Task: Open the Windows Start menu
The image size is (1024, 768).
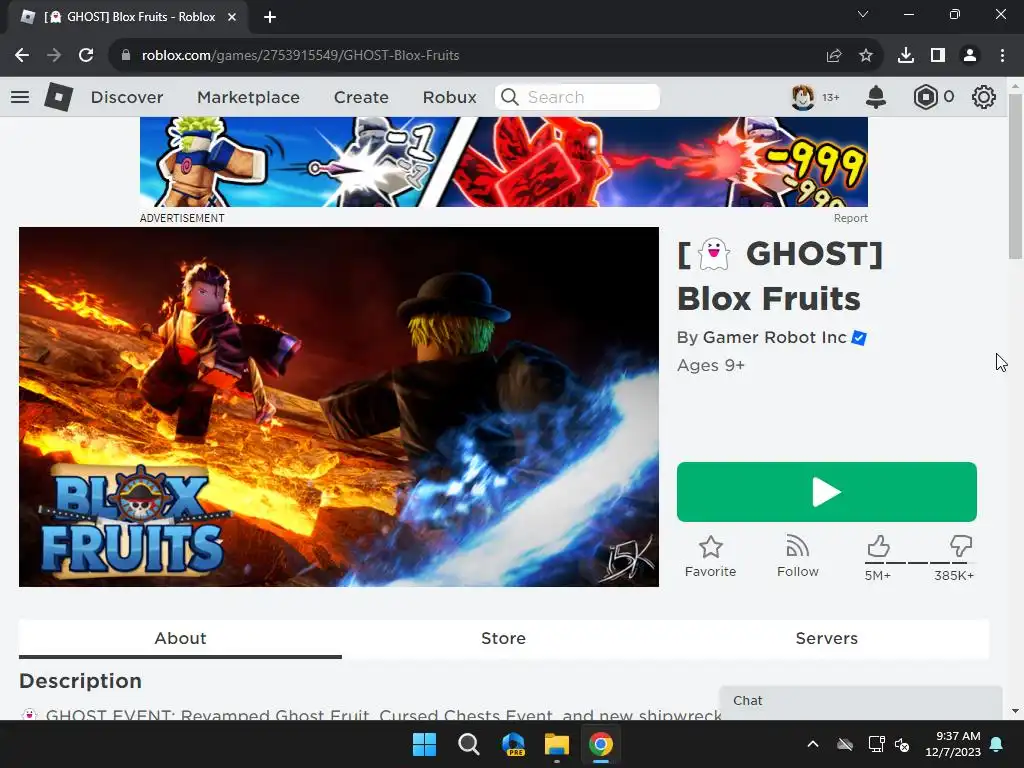Action: 424,744
